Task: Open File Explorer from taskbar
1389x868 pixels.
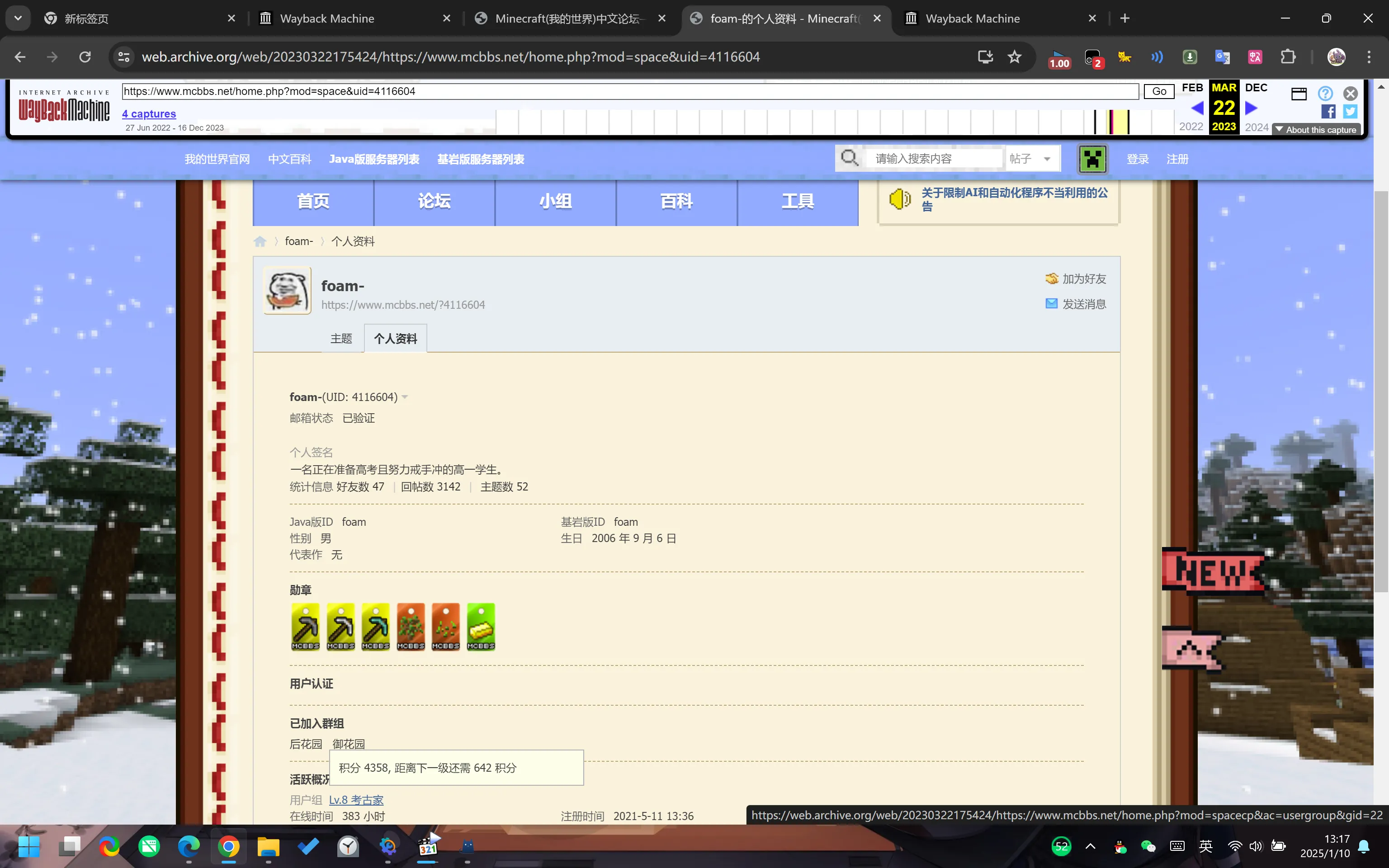Action: 268,846
